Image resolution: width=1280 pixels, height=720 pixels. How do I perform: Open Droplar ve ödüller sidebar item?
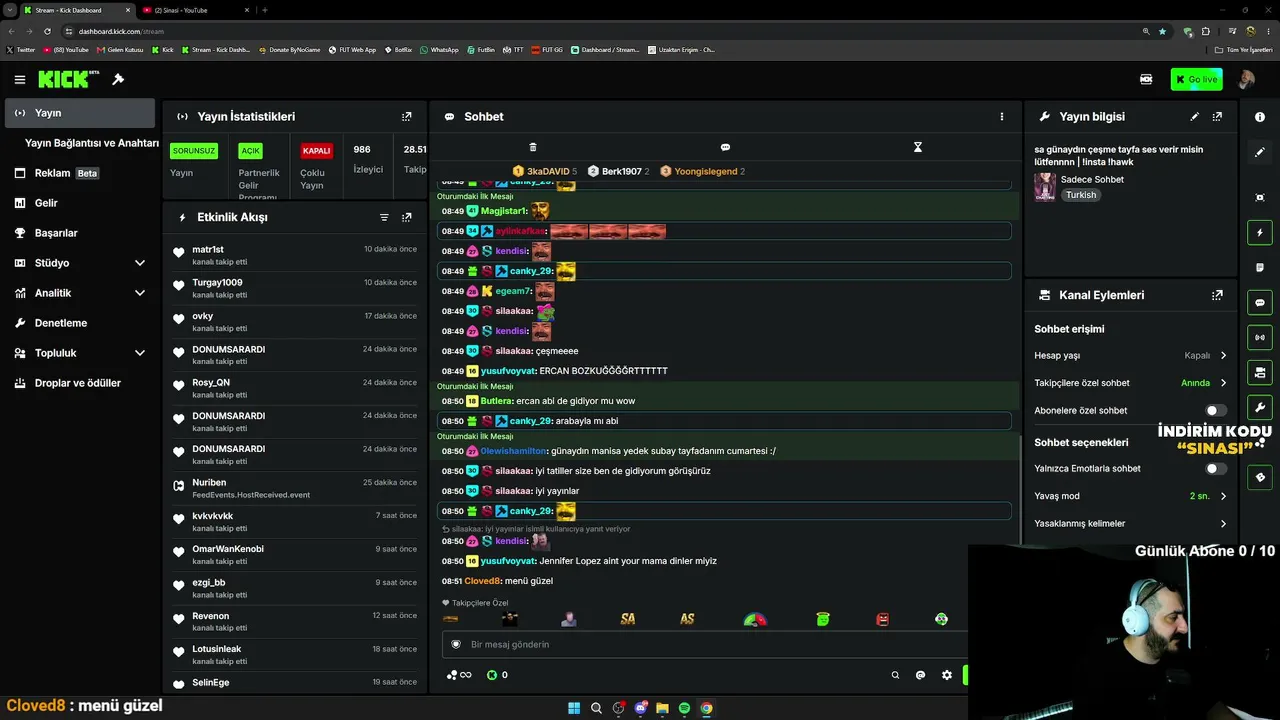coord(80,383)
